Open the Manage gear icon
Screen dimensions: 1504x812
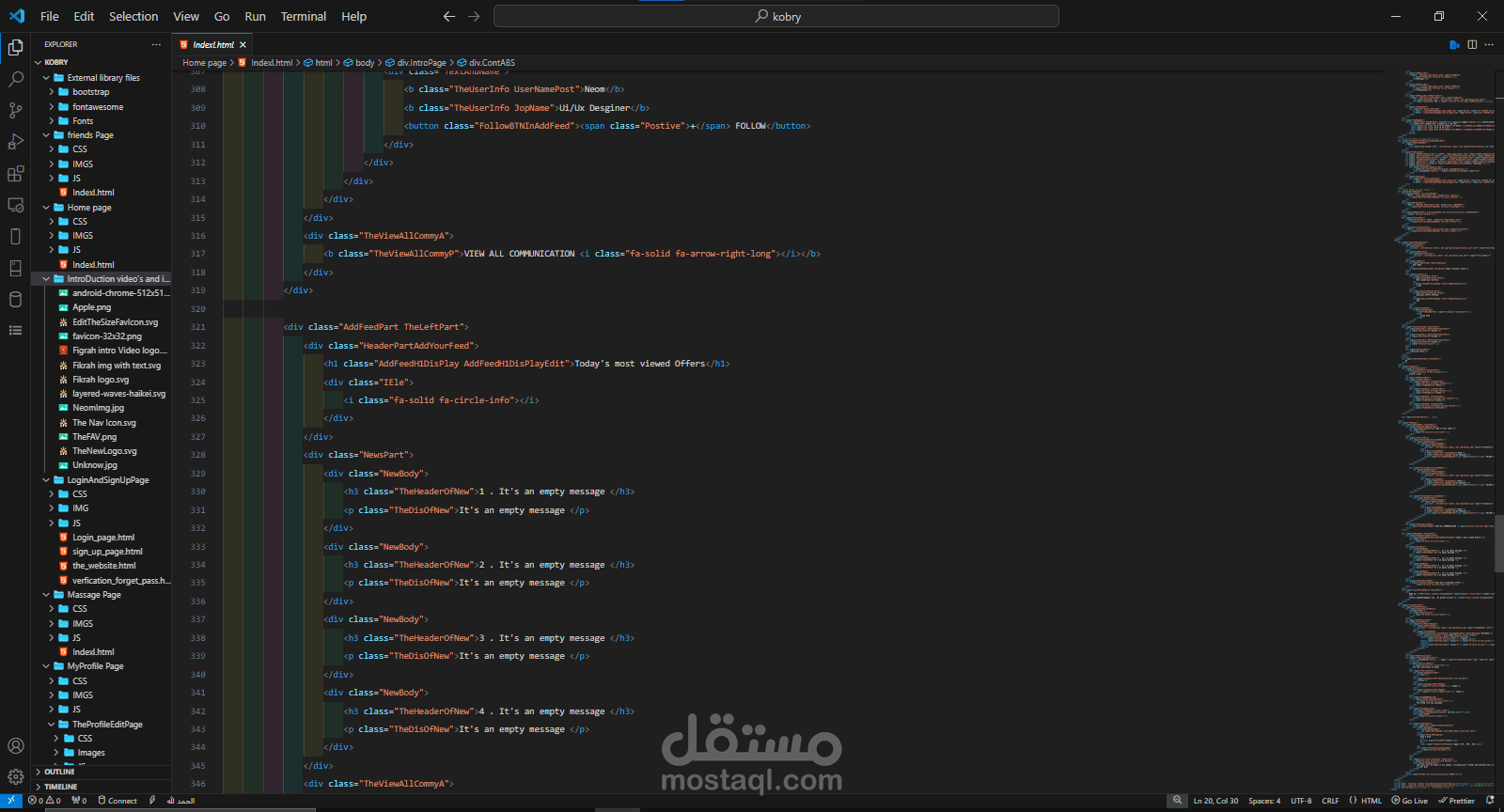tap(15, 777)
